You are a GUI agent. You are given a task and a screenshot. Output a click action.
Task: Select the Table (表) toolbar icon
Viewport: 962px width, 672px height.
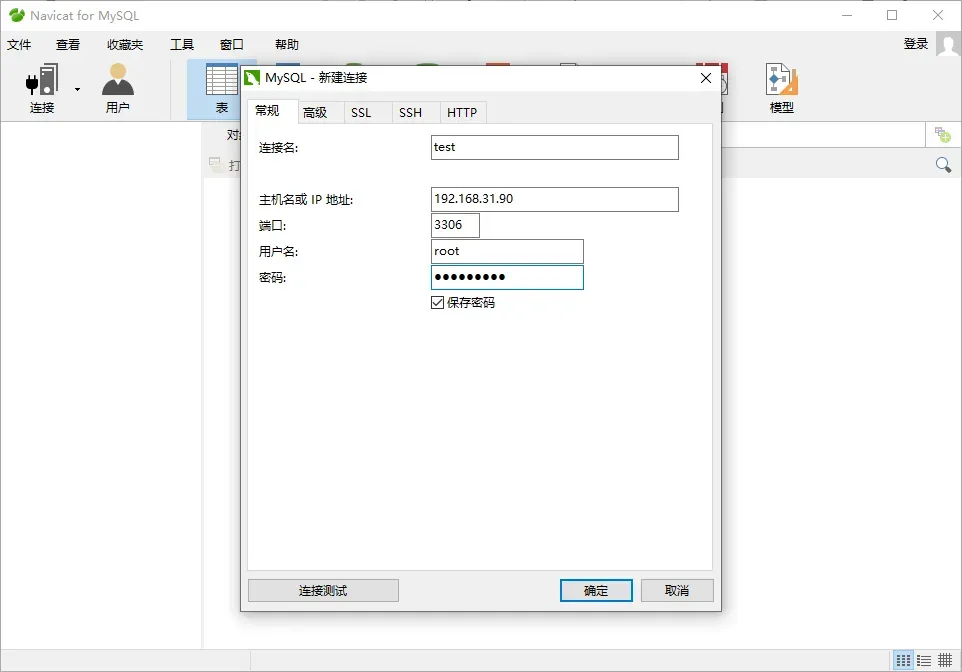click(x=221, y=82)
